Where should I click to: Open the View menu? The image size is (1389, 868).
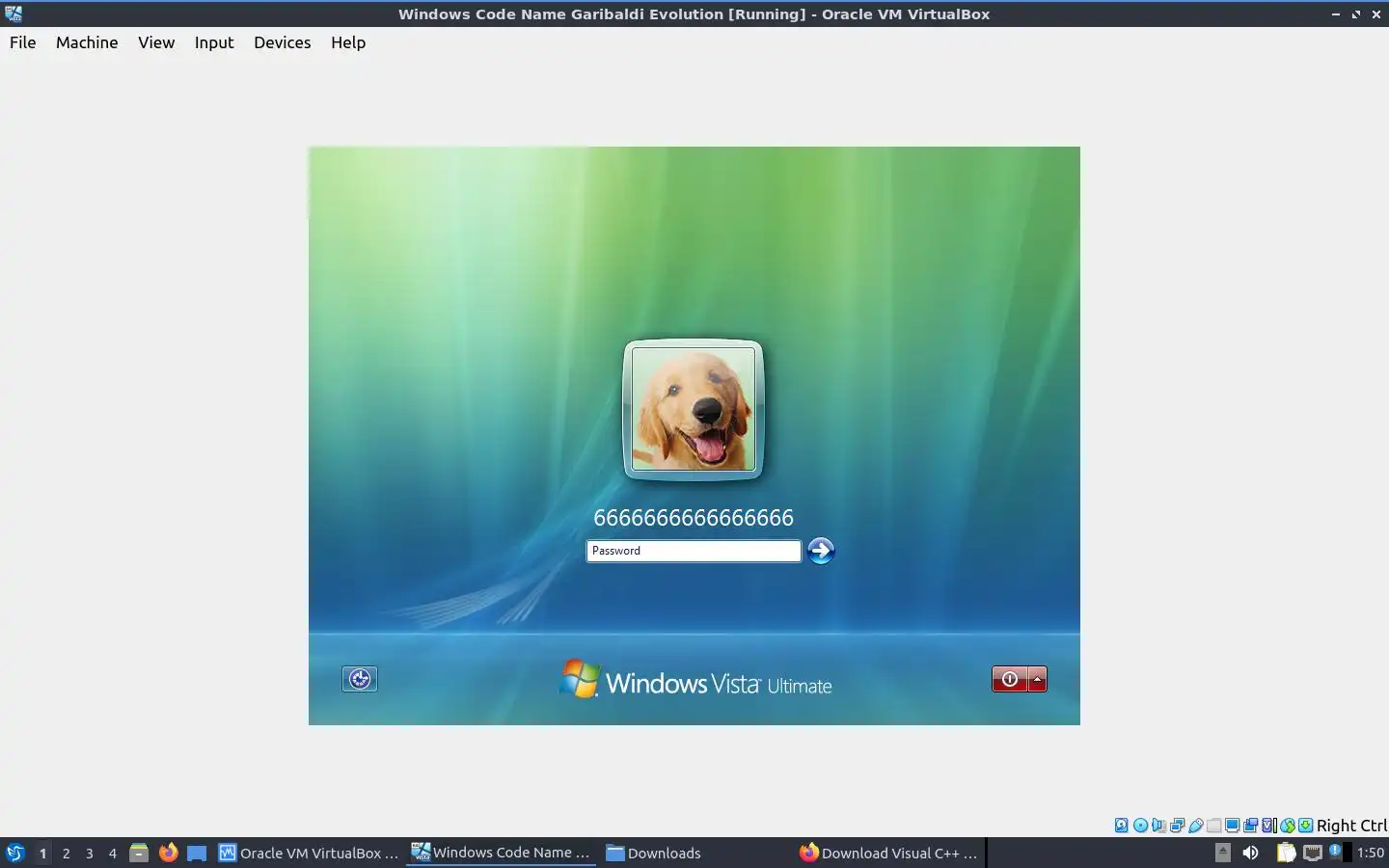156,42
